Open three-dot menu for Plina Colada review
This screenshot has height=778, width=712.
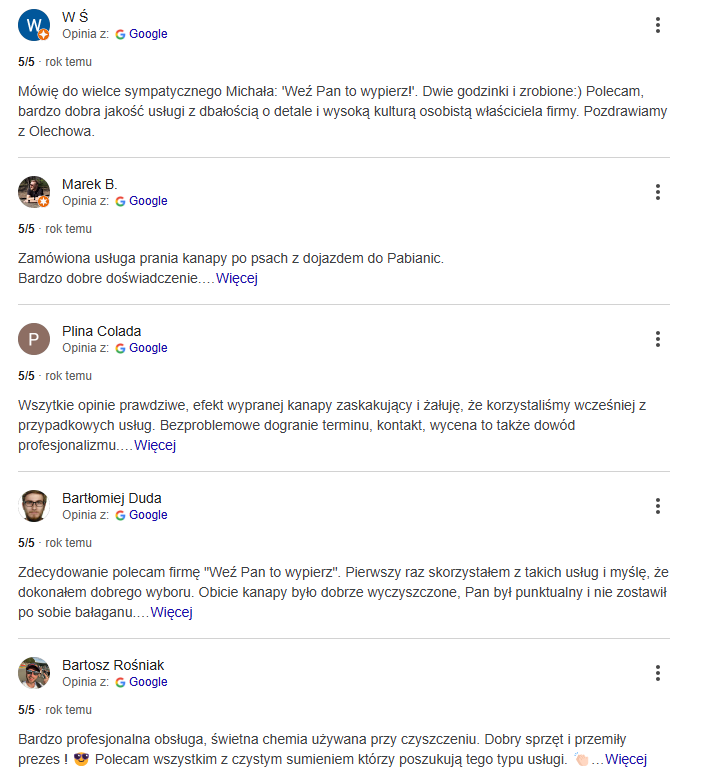[x=657, y=339]
